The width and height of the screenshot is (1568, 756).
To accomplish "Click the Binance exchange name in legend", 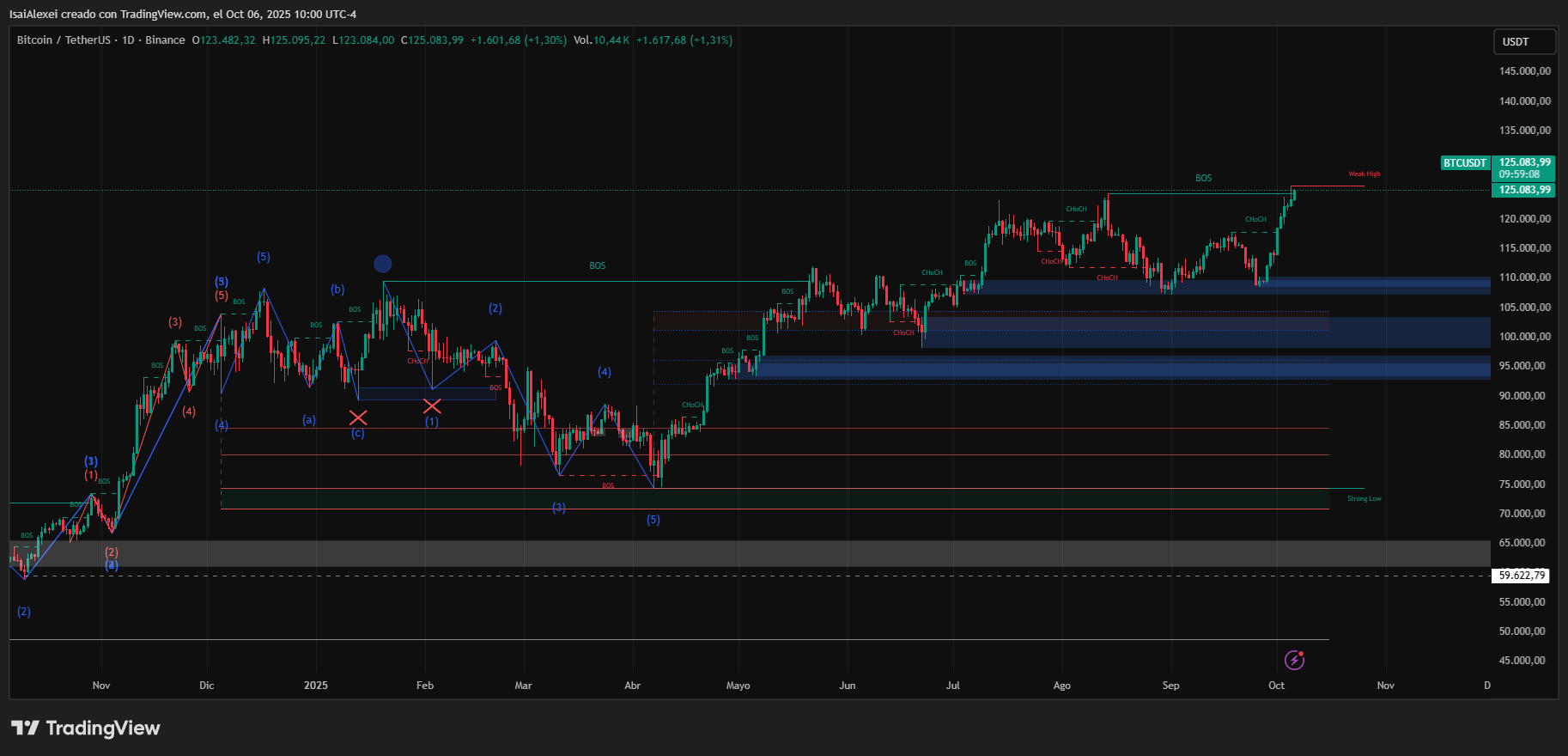I will tap(165, 40).
